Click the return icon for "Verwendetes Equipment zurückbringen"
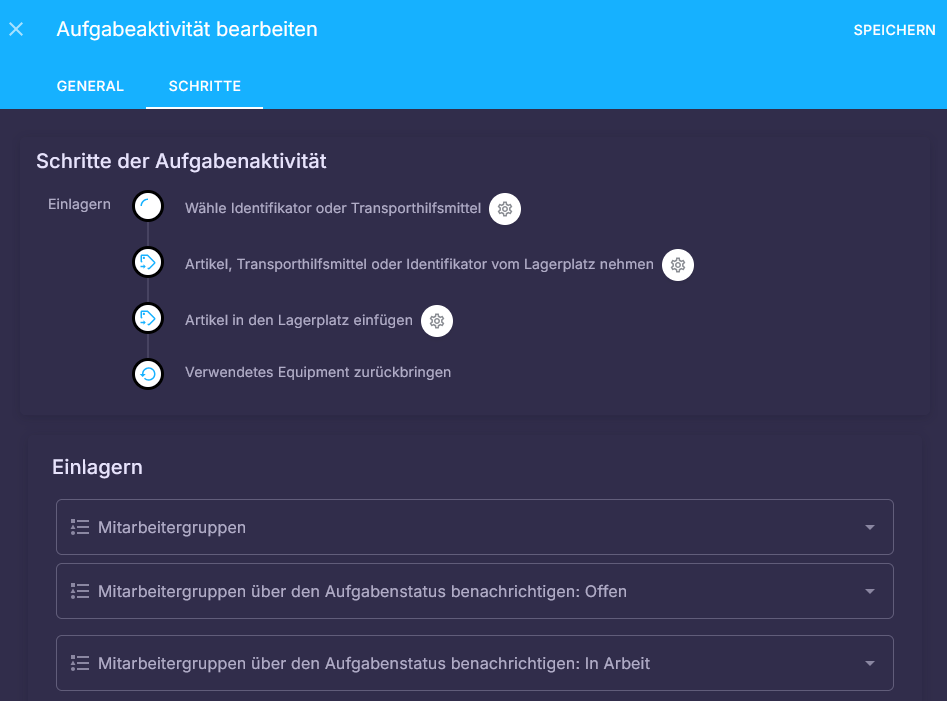 click(148, 373)
